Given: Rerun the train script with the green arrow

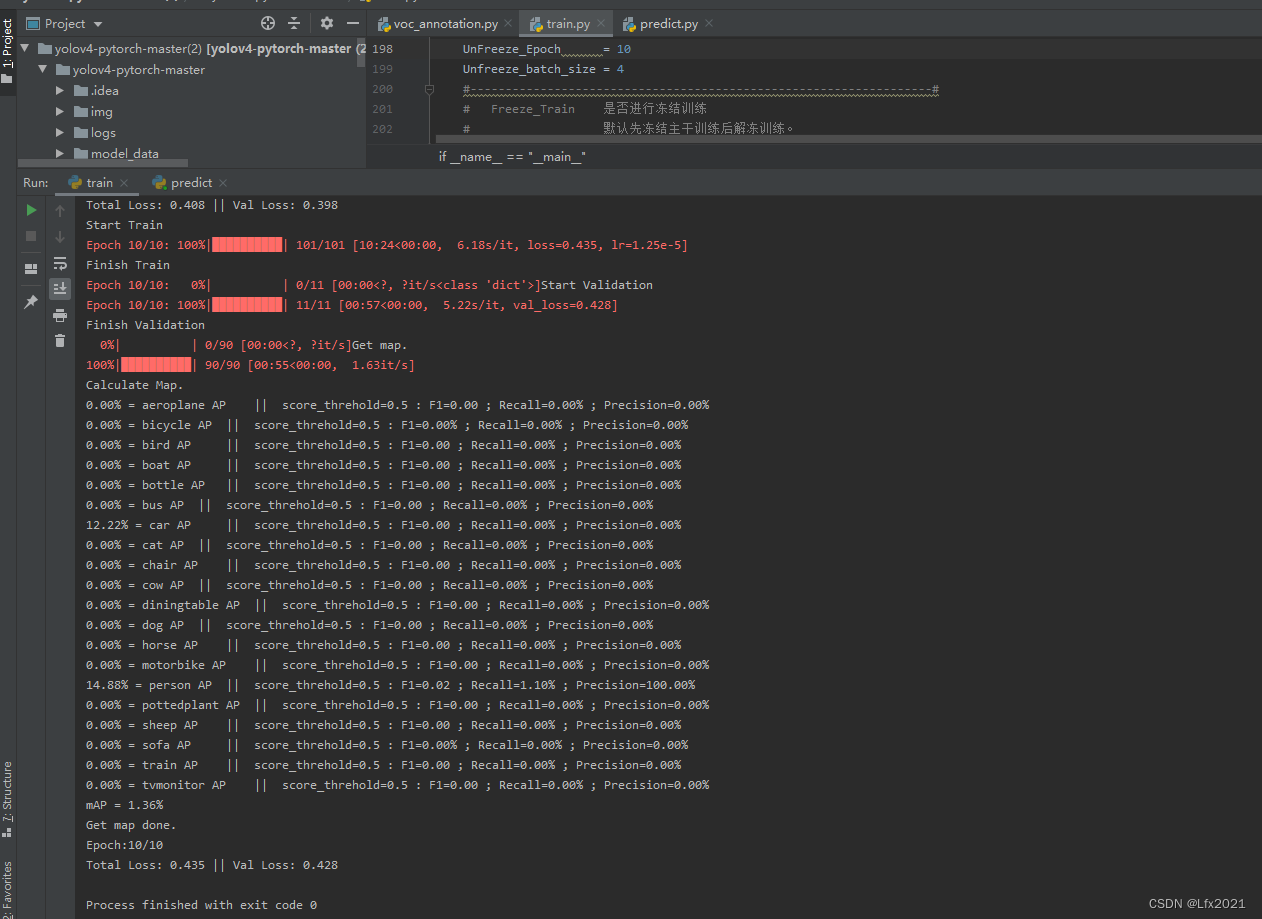Looking at the screenshot, I should 31,210.
